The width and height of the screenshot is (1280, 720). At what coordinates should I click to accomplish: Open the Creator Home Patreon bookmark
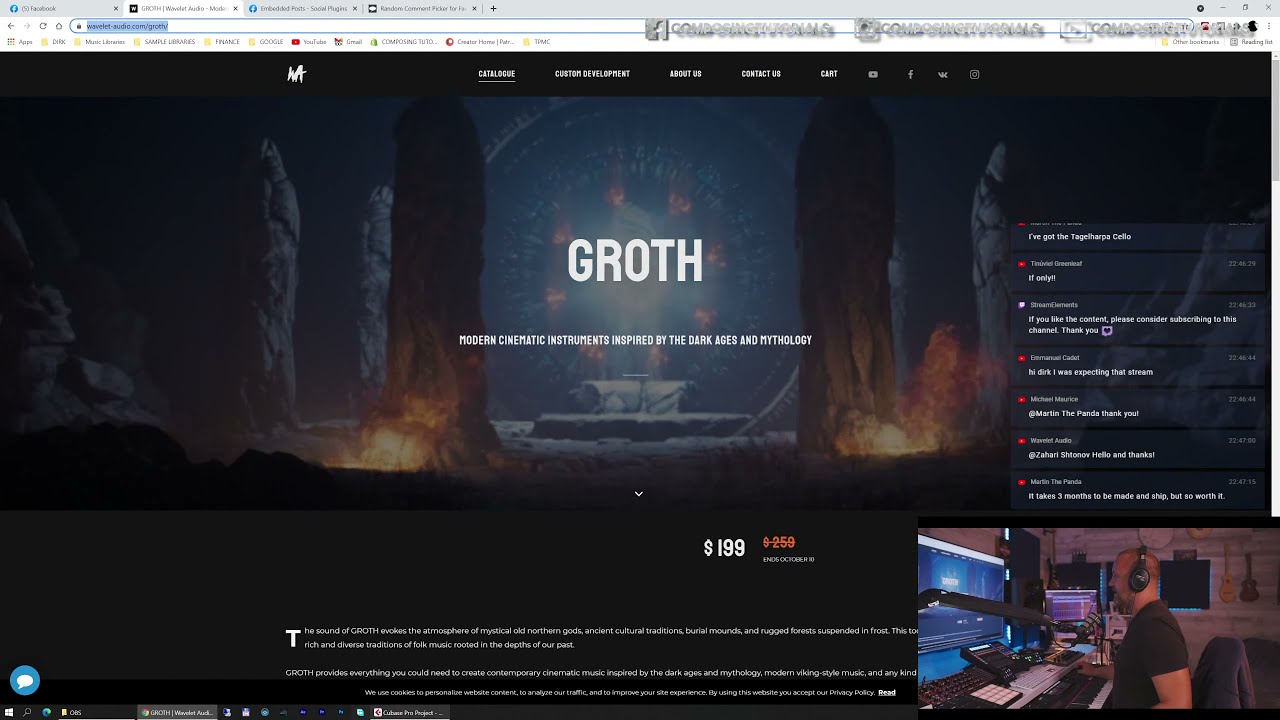pyautogui.click(x=481, y=42)
